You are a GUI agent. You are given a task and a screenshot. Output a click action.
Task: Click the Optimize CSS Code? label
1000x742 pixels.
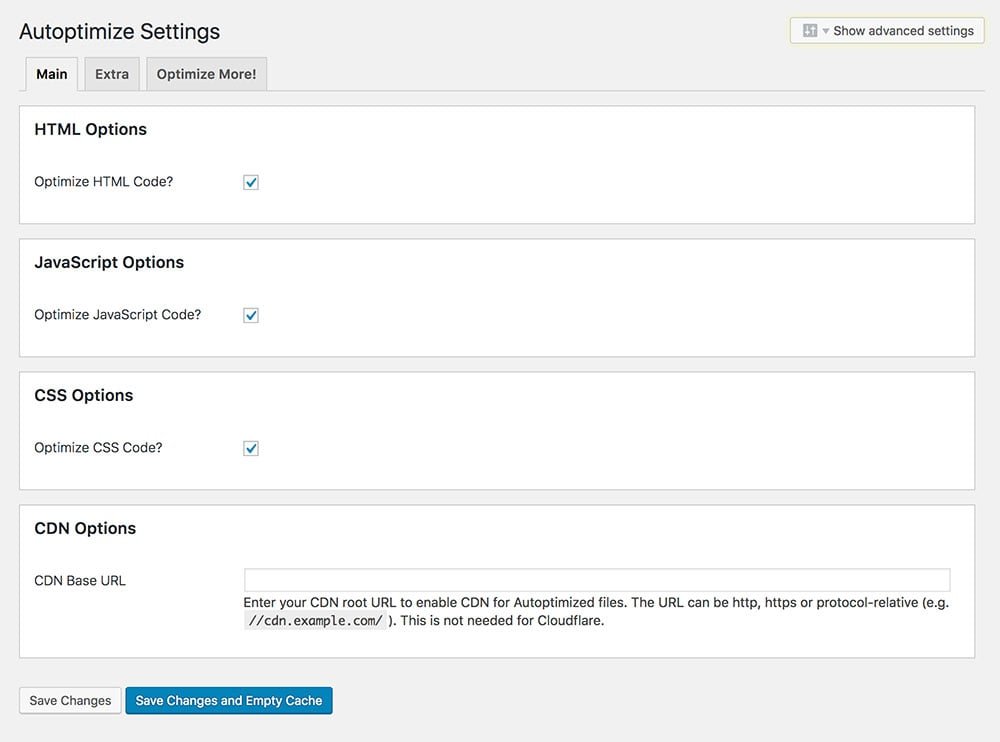[x=98, y=448]
